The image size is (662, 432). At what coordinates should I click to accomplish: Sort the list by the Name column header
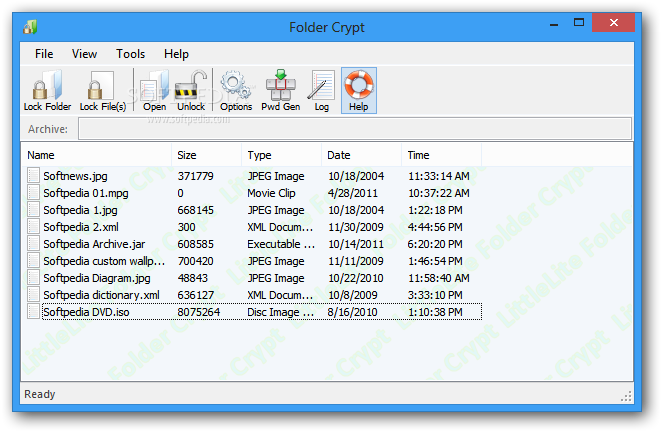pyautogui.click(x=96, y=155)
